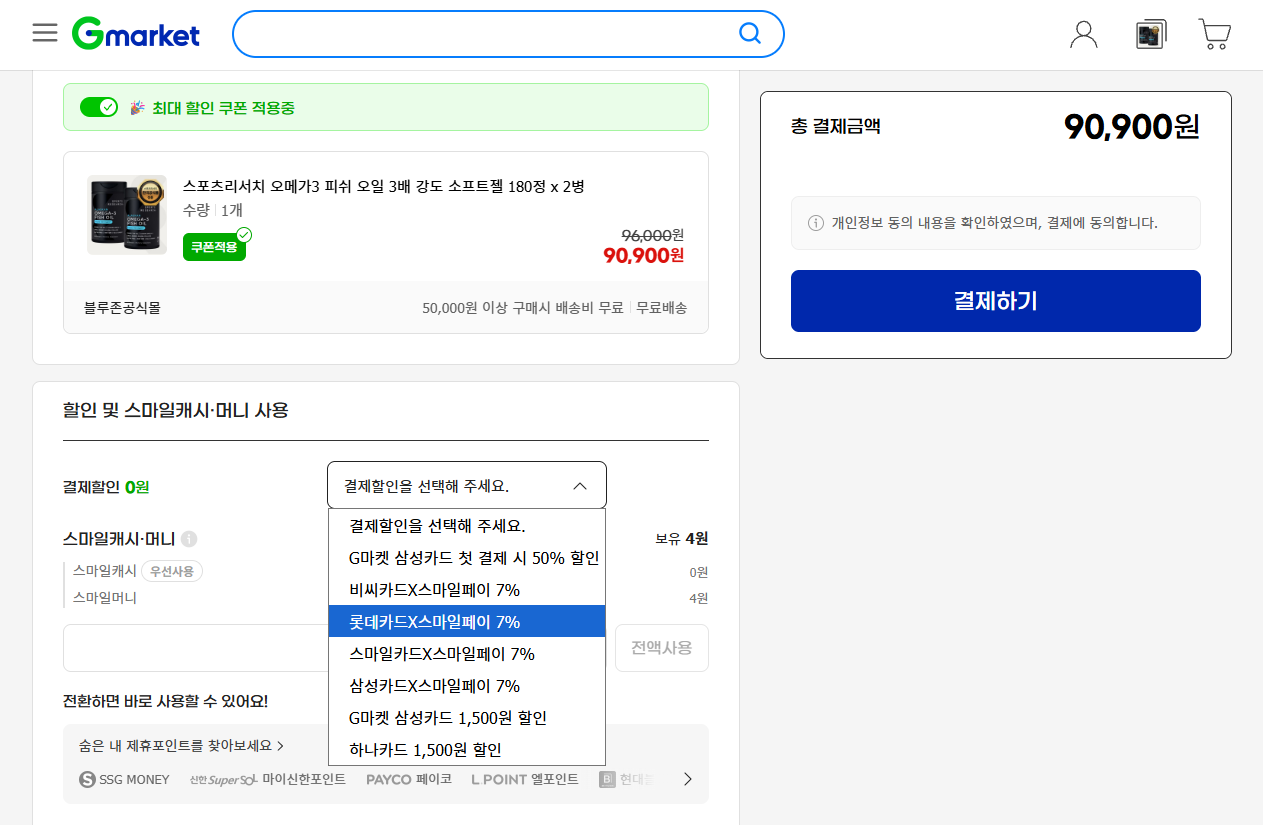Select the highlighted 롯데카드X스마일페이 7% option
The width and height of the screenshot is (1263, 825).
[432, 621]
